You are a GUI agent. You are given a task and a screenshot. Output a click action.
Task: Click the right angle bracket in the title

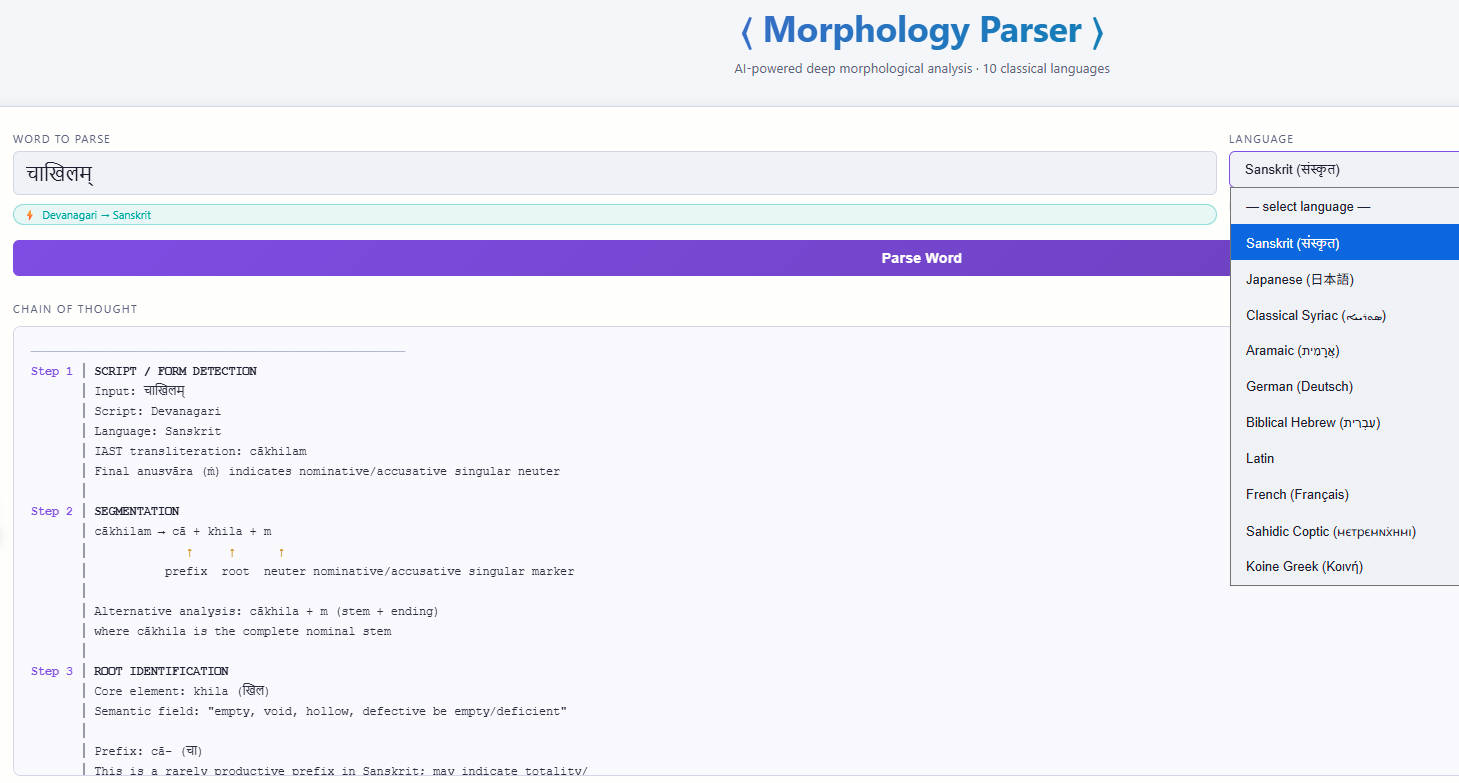pos(1098,32)
